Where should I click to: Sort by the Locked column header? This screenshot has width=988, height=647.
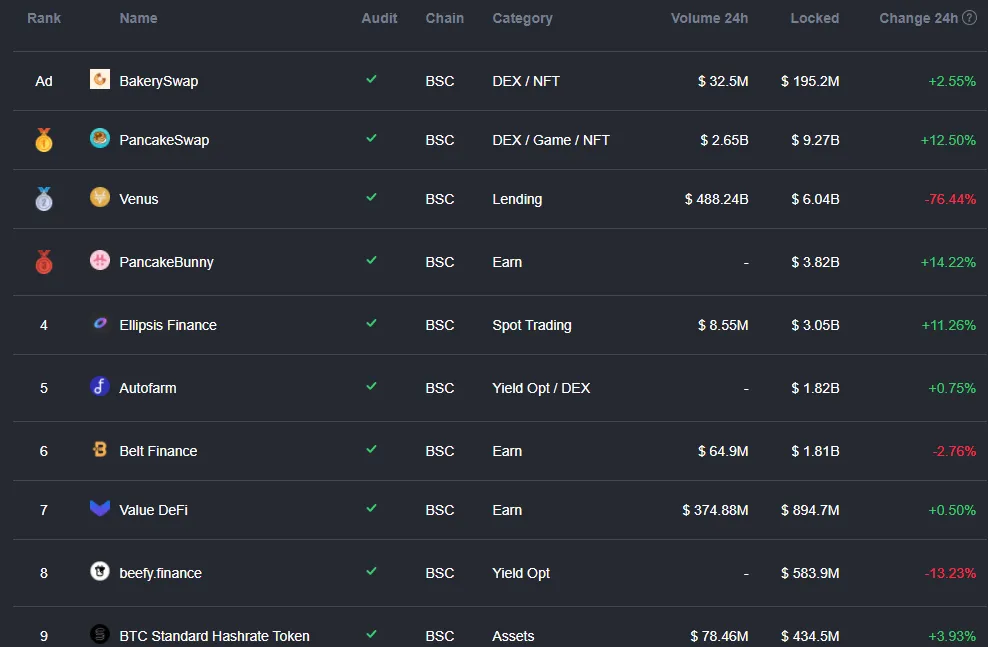coord(815,18)
